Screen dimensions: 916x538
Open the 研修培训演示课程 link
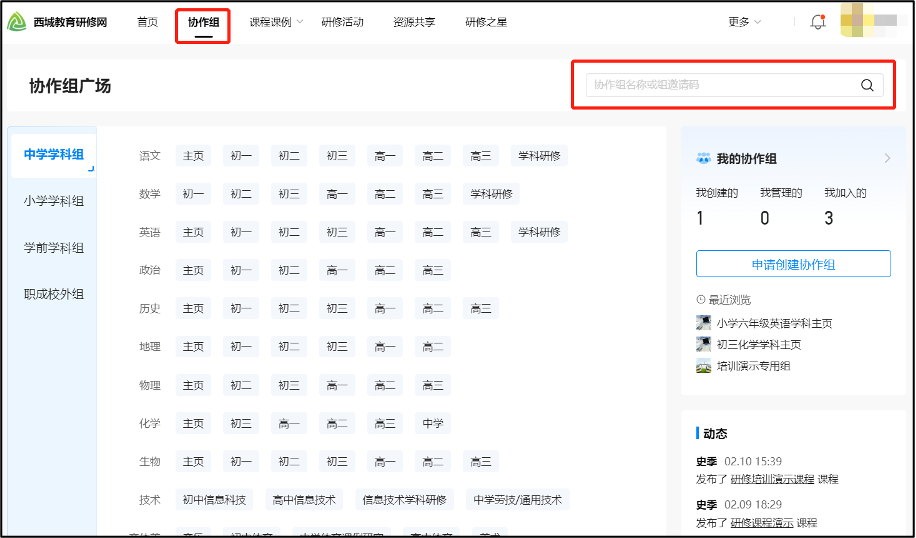click(772, 479)
